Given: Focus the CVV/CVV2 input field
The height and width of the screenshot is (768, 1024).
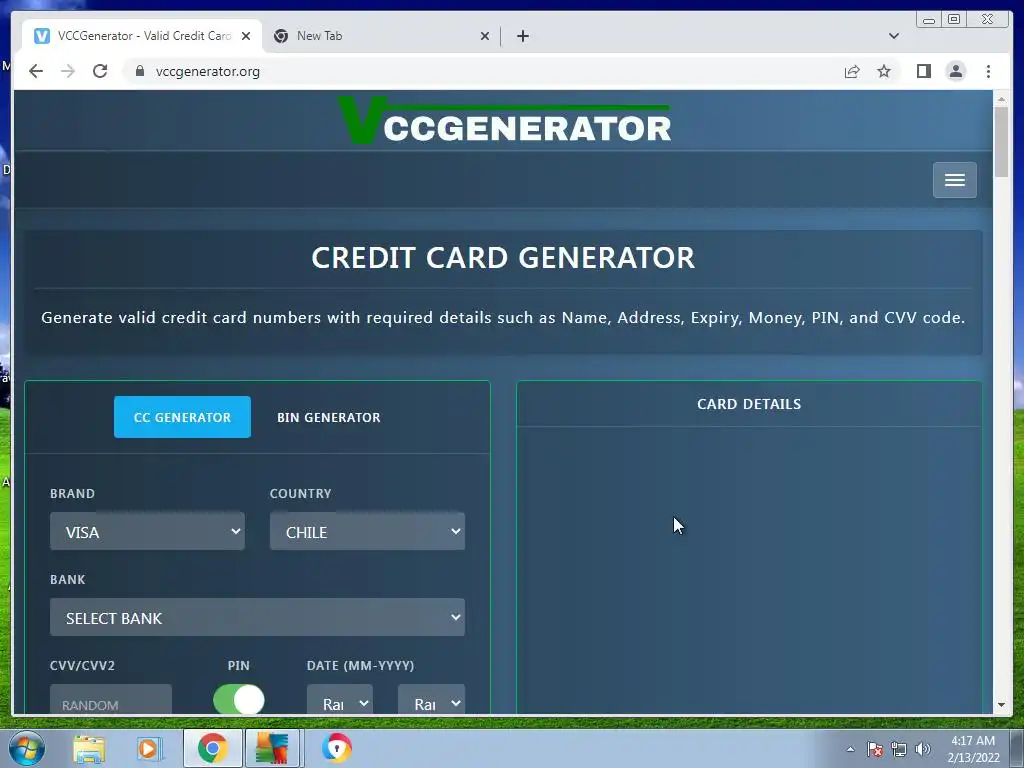Looking at the screenshot, I should (111, 700).
